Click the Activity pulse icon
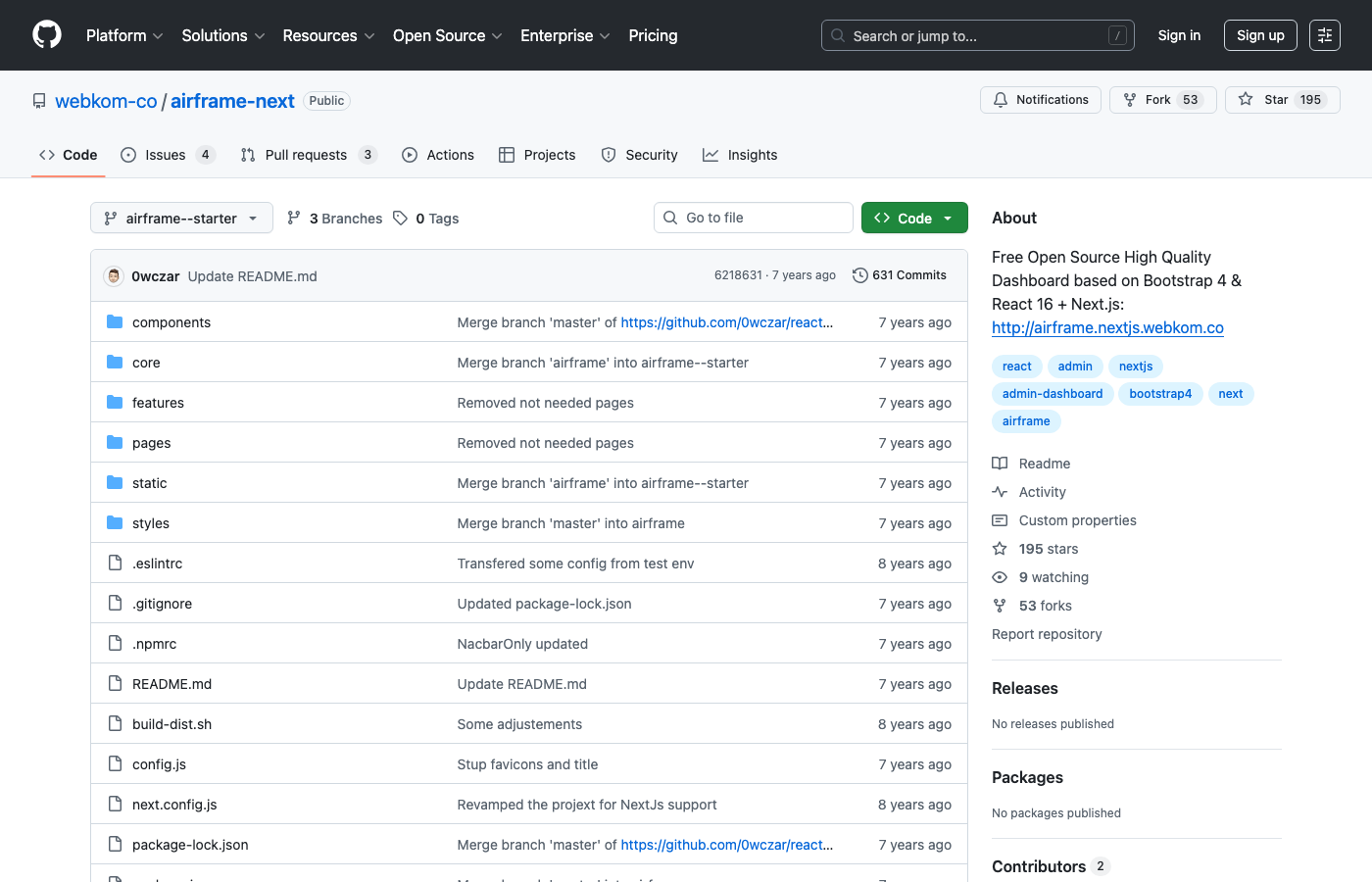Image resolution: width=1372 pixels, height=882 pixels. coord(1000,491)
